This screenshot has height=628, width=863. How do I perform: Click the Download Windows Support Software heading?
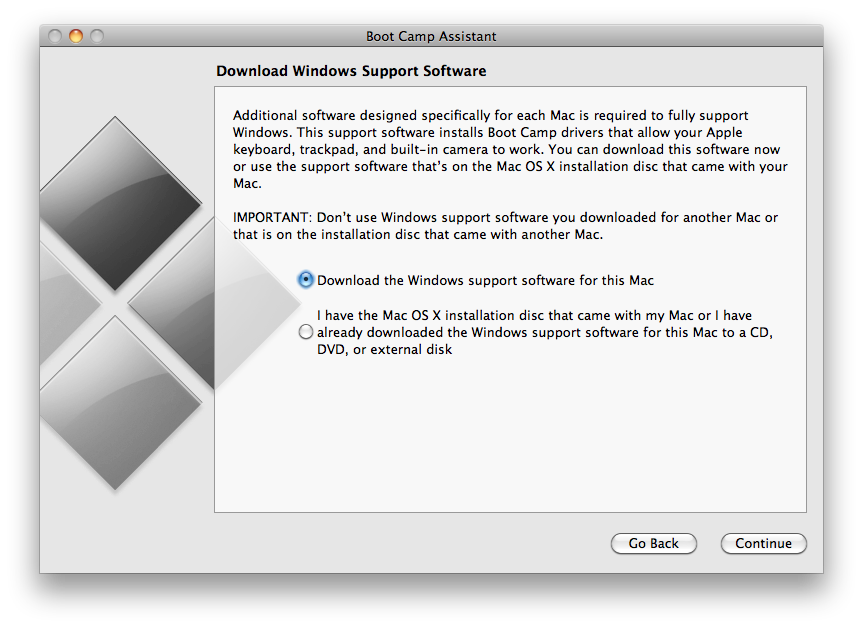point(351,71)
